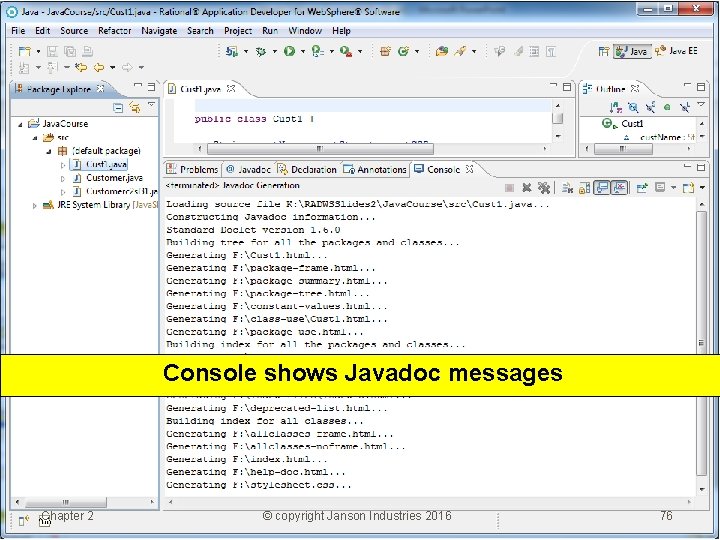The height and width of the screenshot is (540, 720).
Task: Click the Hide Fields icon in Outline
Action: pos(633,108)
